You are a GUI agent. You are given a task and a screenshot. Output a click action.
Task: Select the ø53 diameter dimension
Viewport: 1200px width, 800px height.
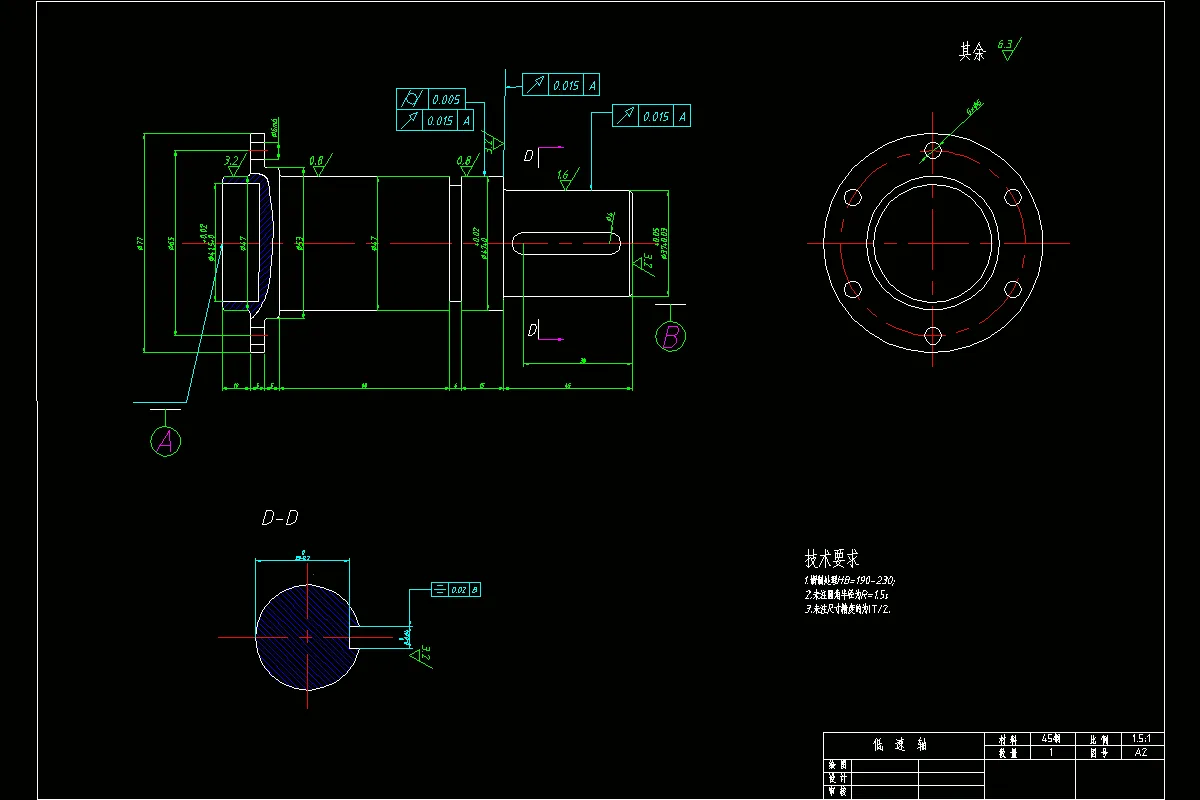(300, 242)
